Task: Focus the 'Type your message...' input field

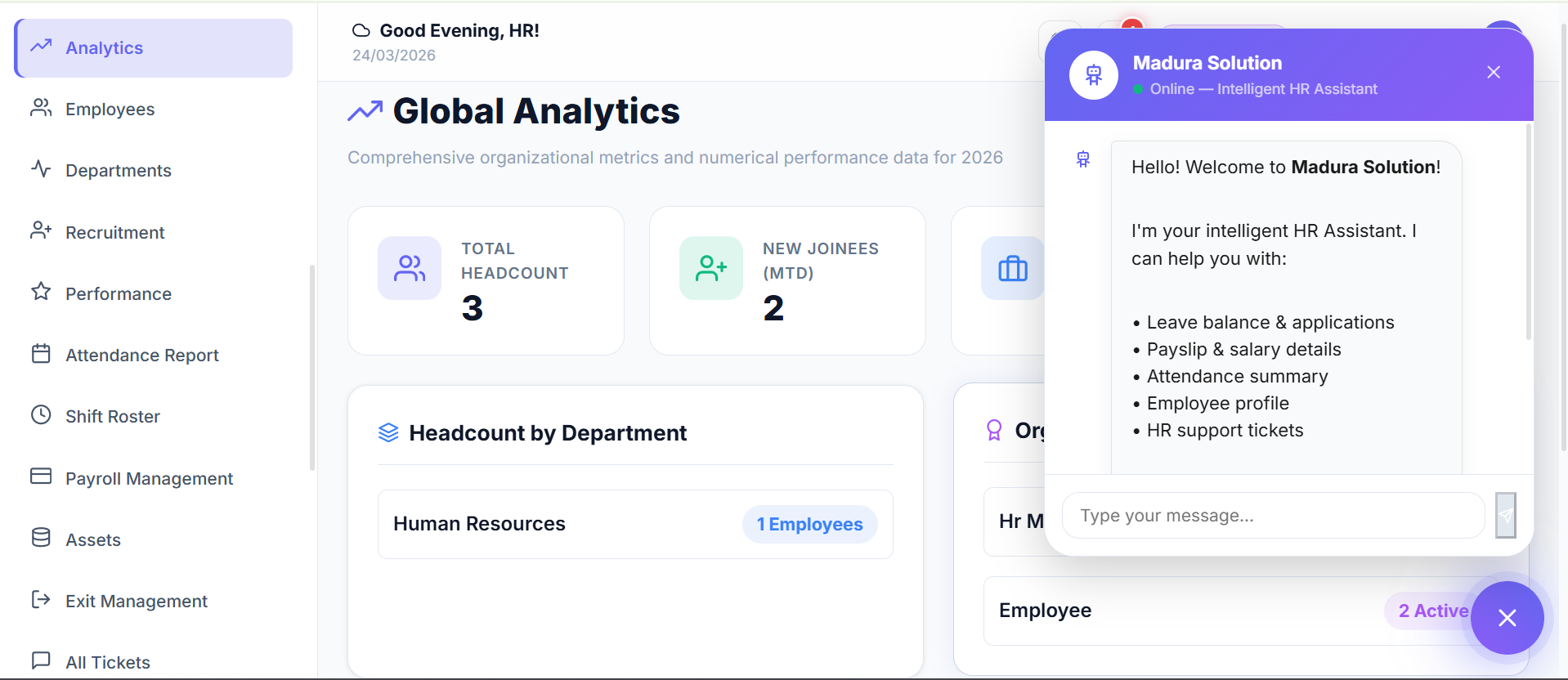Action: [x=1273, y=516]
